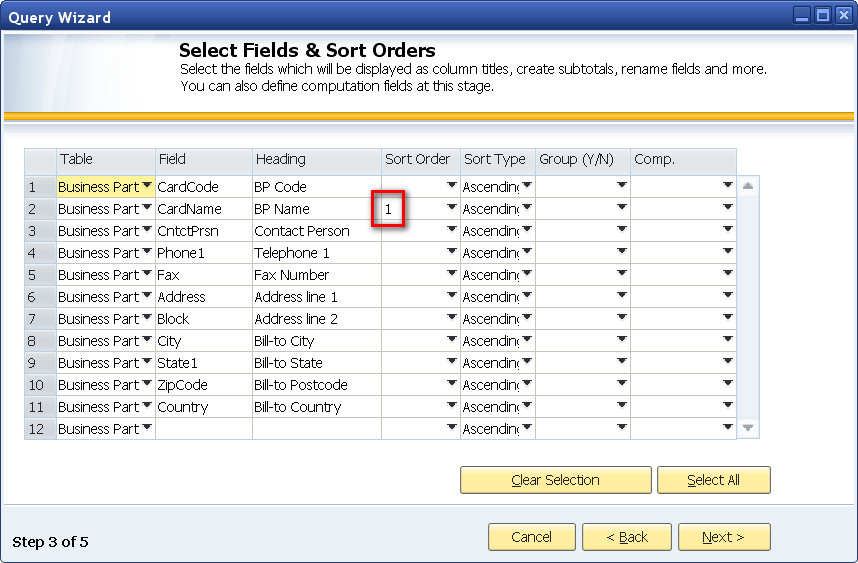This screenshot has width=858, height=563.
Task: Click the Heading column header
Action: [316, 159]
